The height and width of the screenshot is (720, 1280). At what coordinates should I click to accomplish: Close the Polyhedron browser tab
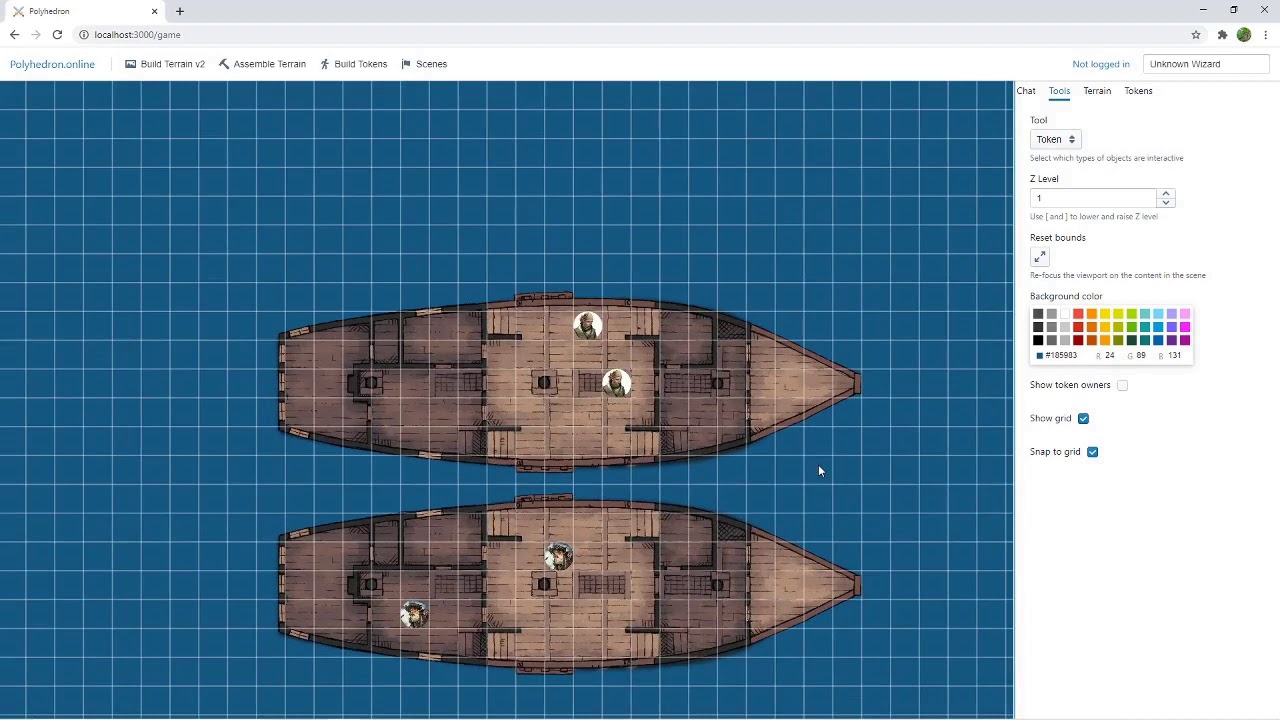(154, 11)
